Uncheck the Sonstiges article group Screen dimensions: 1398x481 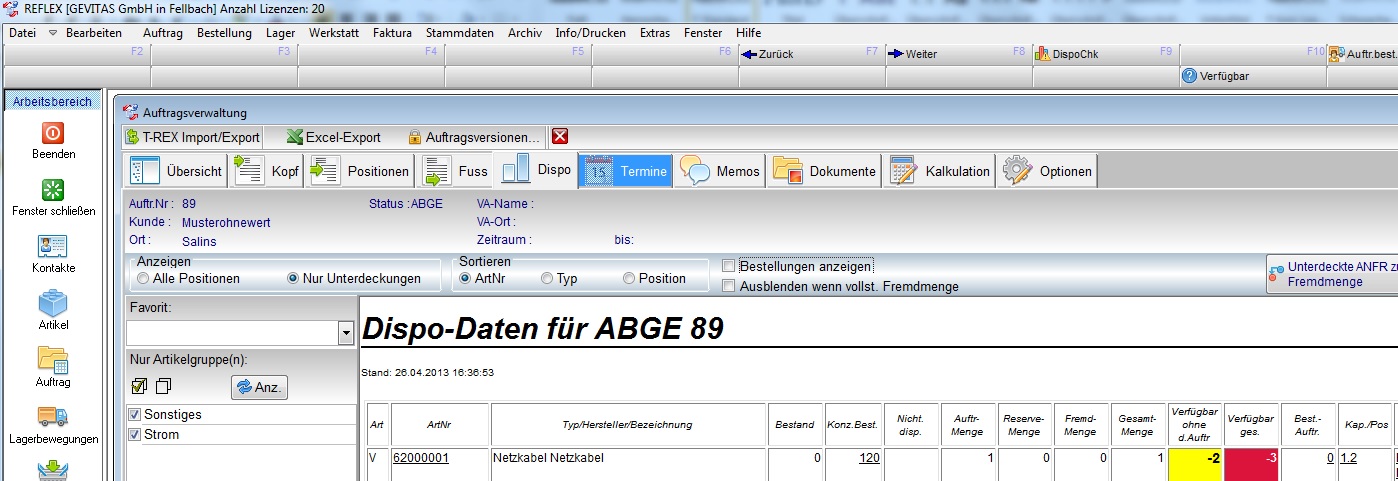(135, 414)
